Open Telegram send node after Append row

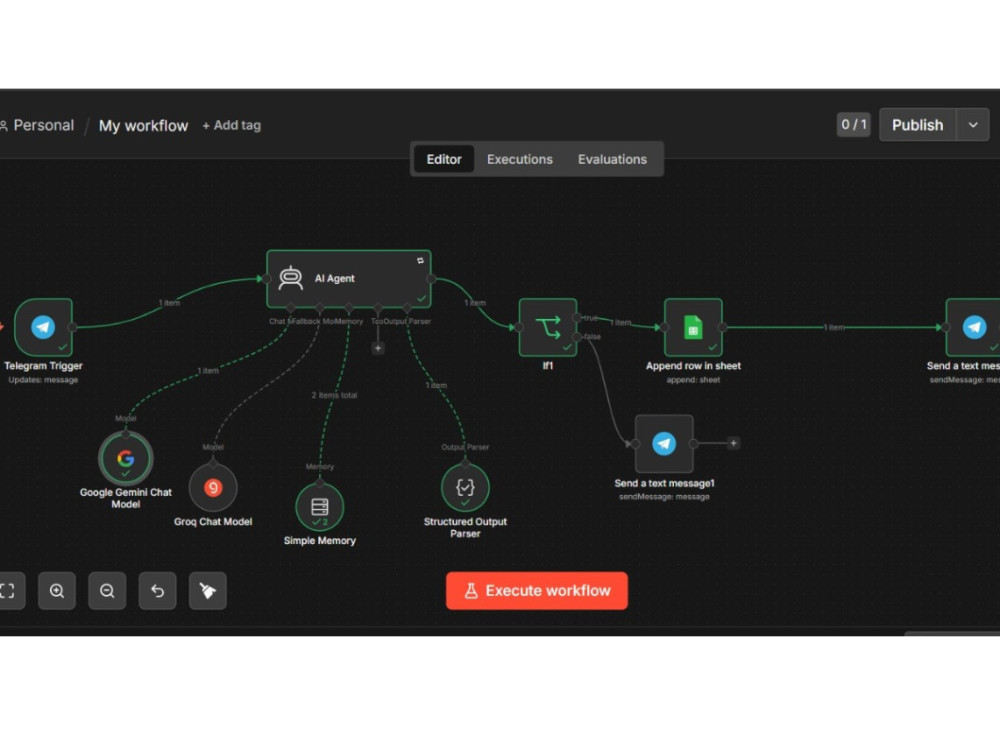[x=973, y=327]
